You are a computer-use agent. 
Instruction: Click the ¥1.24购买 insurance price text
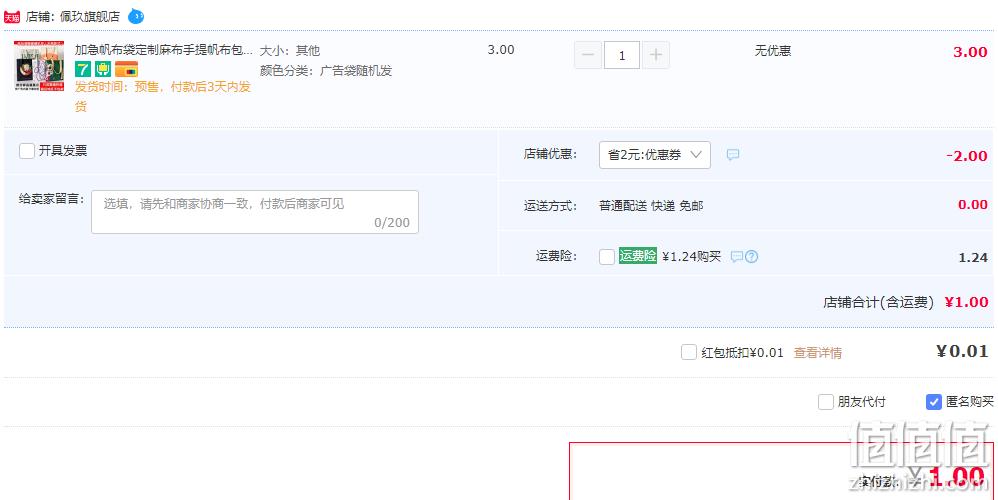[691, 256]
